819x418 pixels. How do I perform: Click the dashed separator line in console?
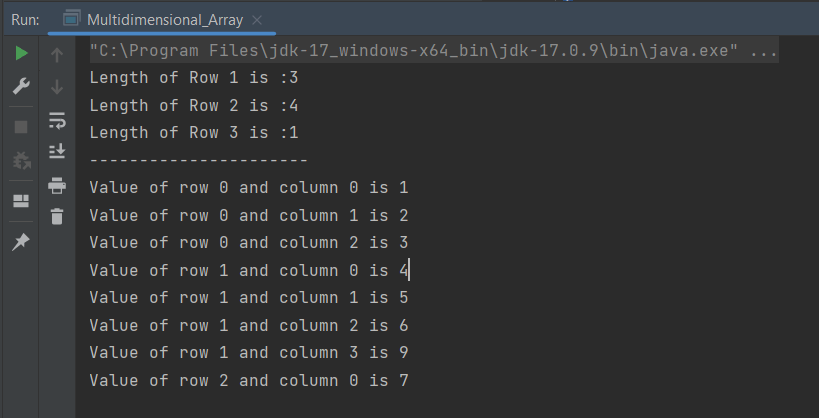[198, 160]
